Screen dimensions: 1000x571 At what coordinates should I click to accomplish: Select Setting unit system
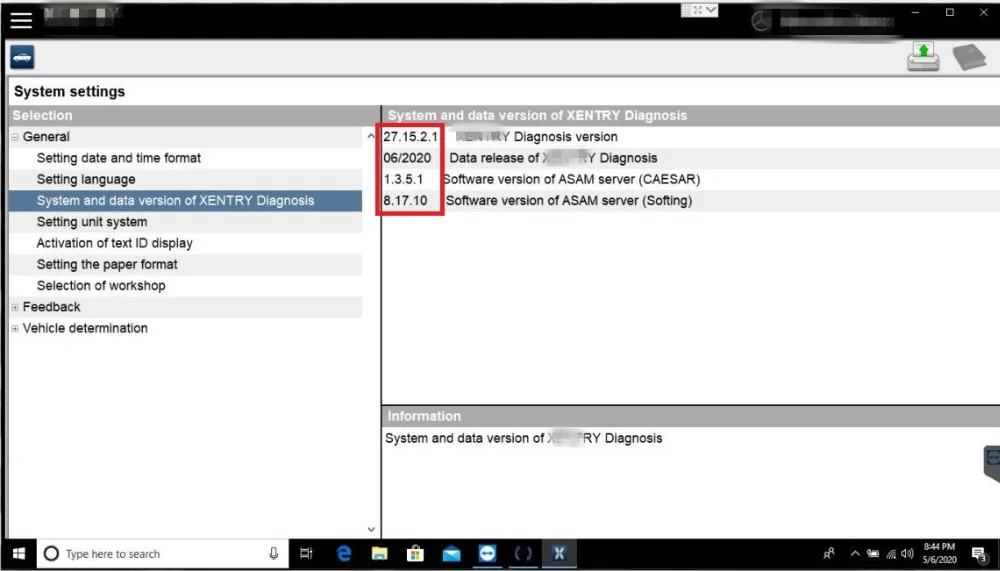point(92,222)
